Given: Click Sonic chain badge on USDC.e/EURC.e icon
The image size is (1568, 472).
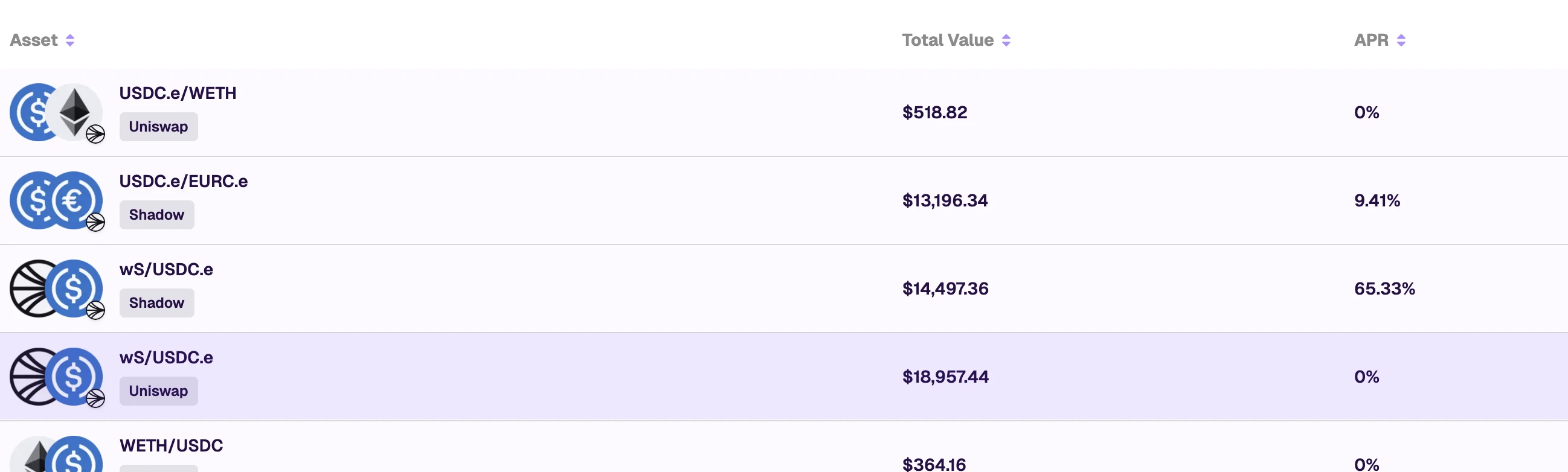Looking at the screenshot, I should point(95,222).
